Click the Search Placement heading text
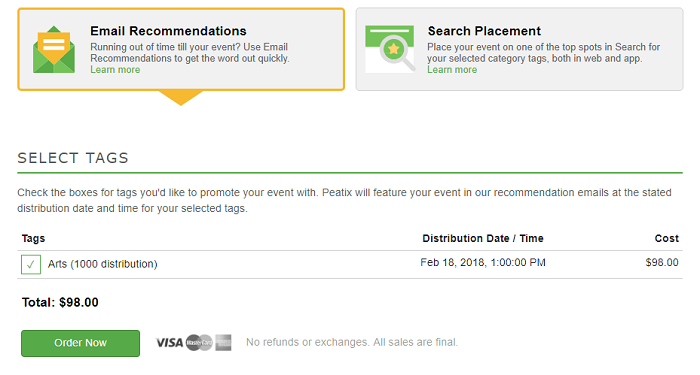Image resolution: width=700 pixels, height=375 pixels. tap(484, 31)
